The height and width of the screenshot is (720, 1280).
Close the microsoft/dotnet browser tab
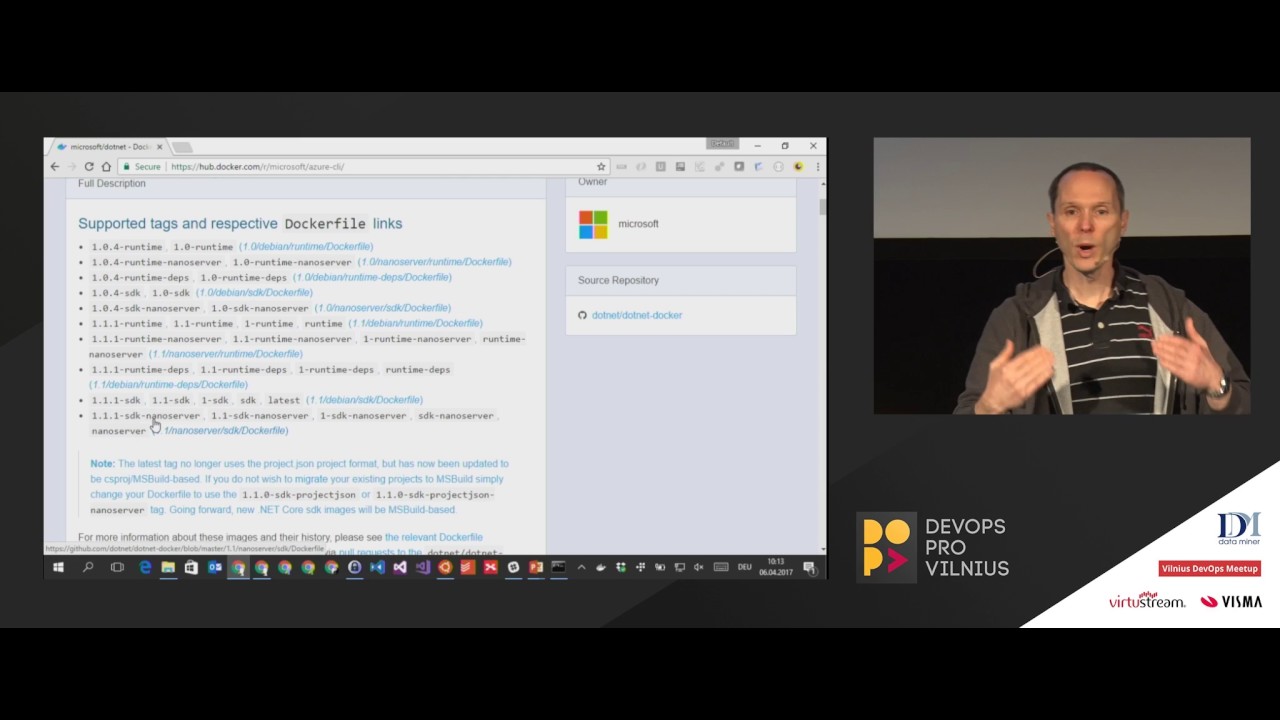click(x=159, y=147)
